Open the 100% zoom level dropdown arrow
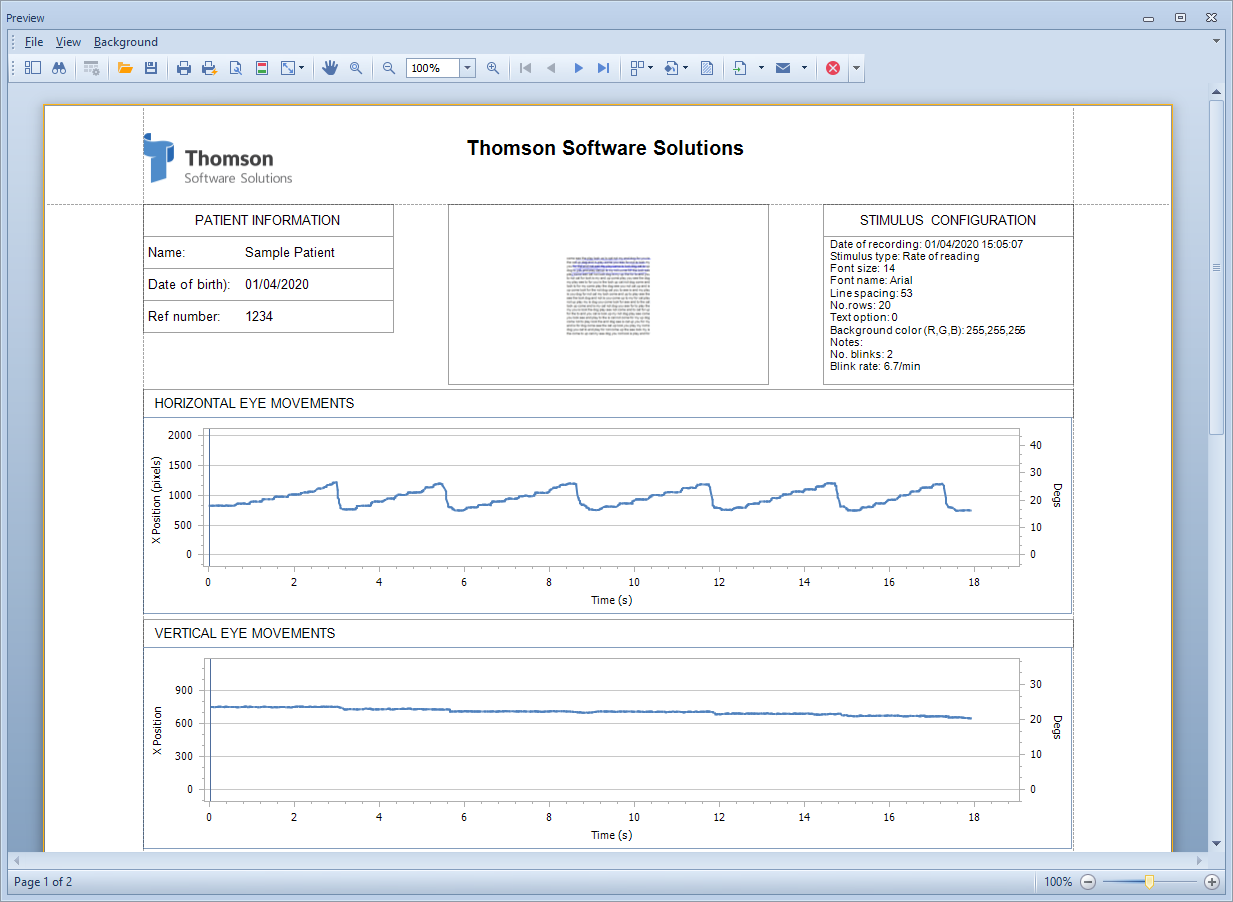 467,68
